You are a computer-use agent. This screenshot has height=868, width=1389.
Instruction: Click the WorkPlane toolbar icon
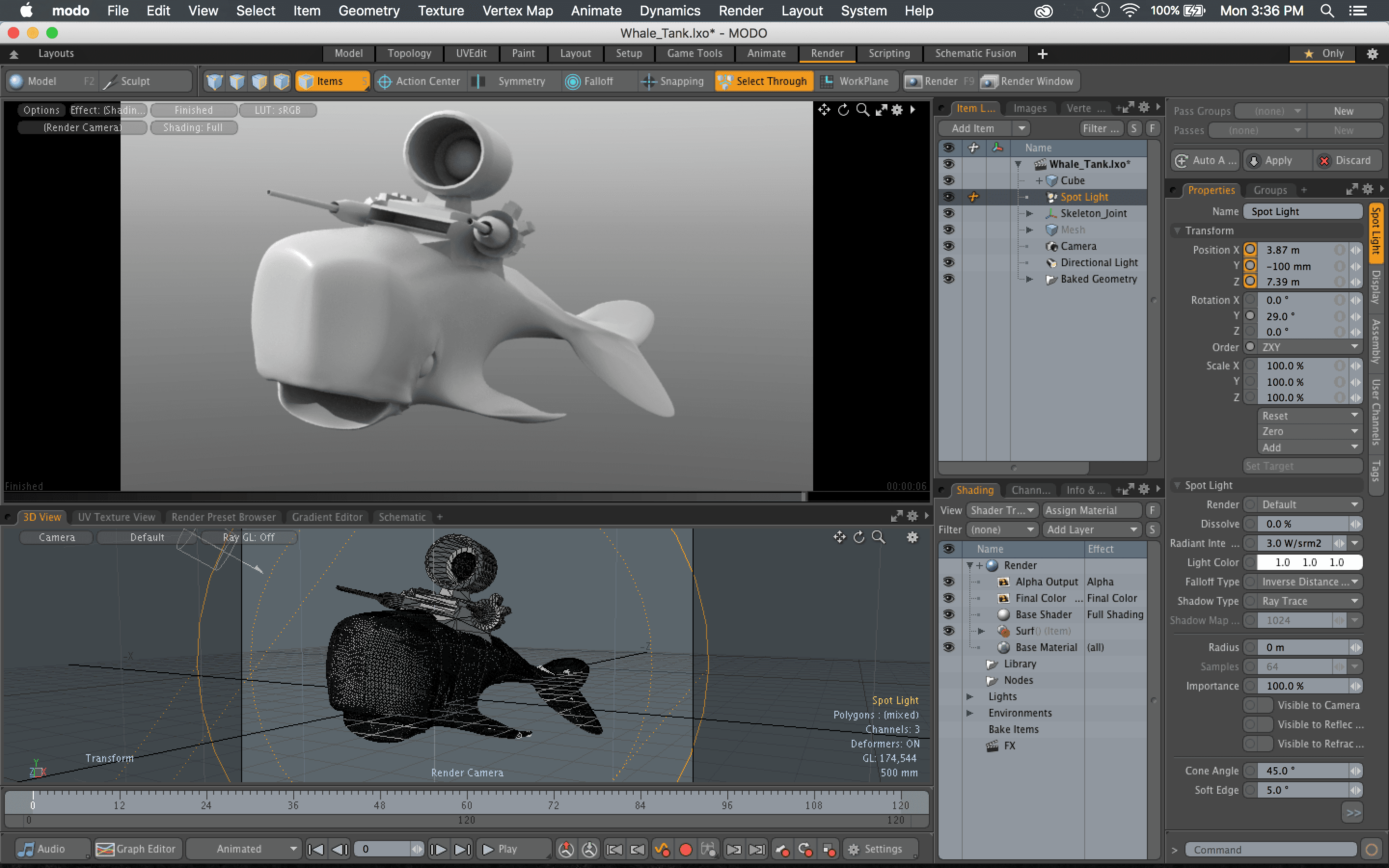click(x=827, y=81)
